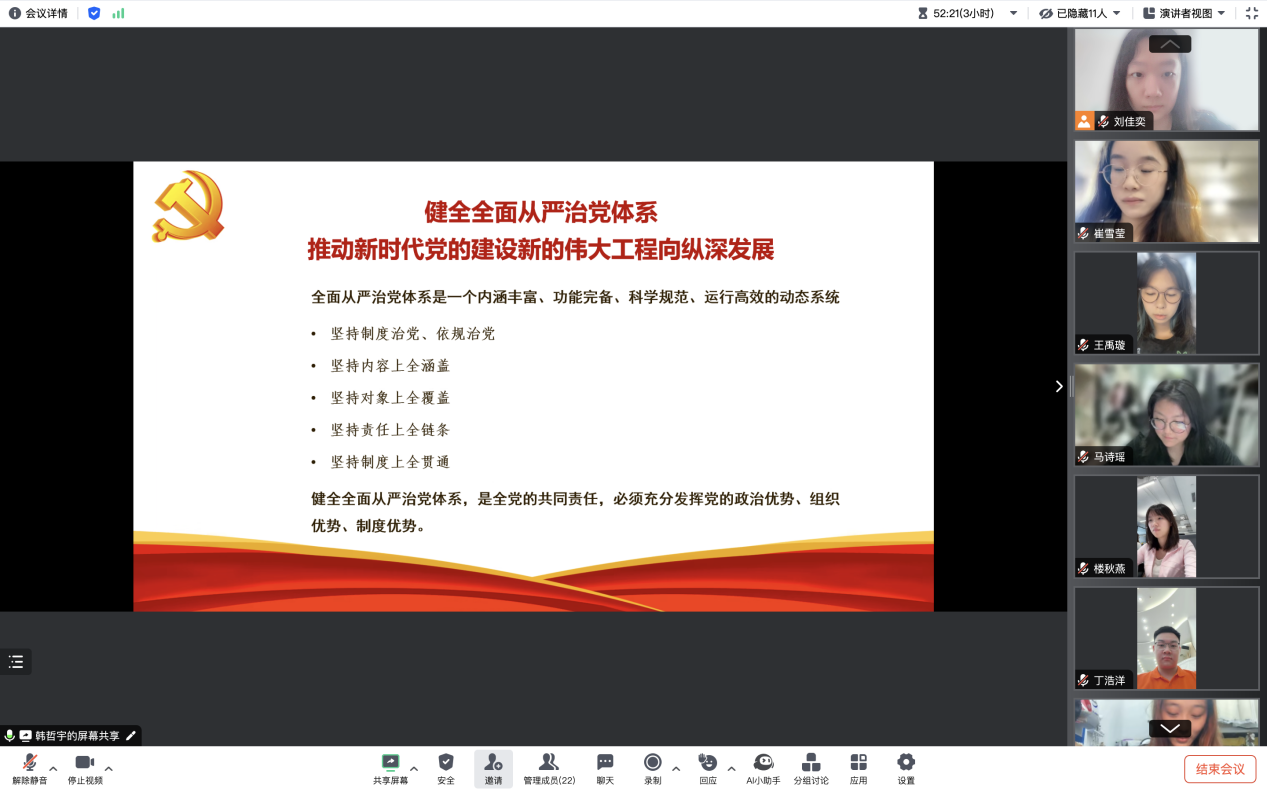This screenshot has height=792, width=1267.
Task: Start recording with 录制 button
Action: pyautogui.click(x=652, y=768)
